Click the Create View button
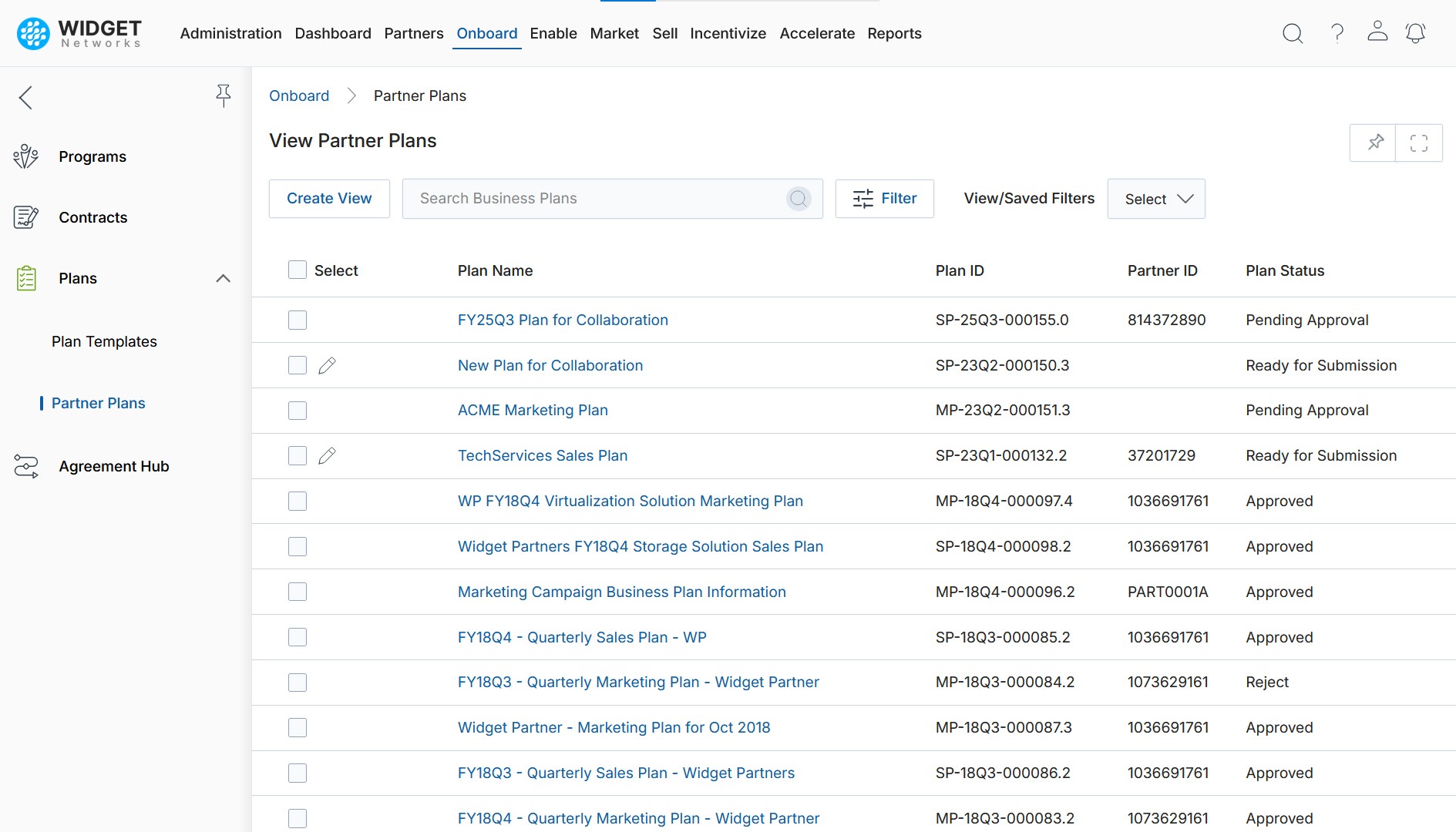The width and height of the screenshot is (1456, 832). point(329,199)
